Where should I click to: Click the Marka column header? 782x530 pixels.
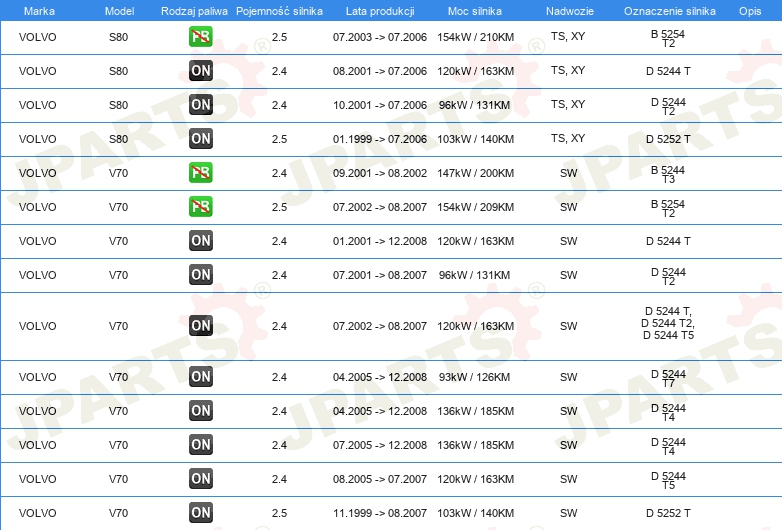(39, 10)
